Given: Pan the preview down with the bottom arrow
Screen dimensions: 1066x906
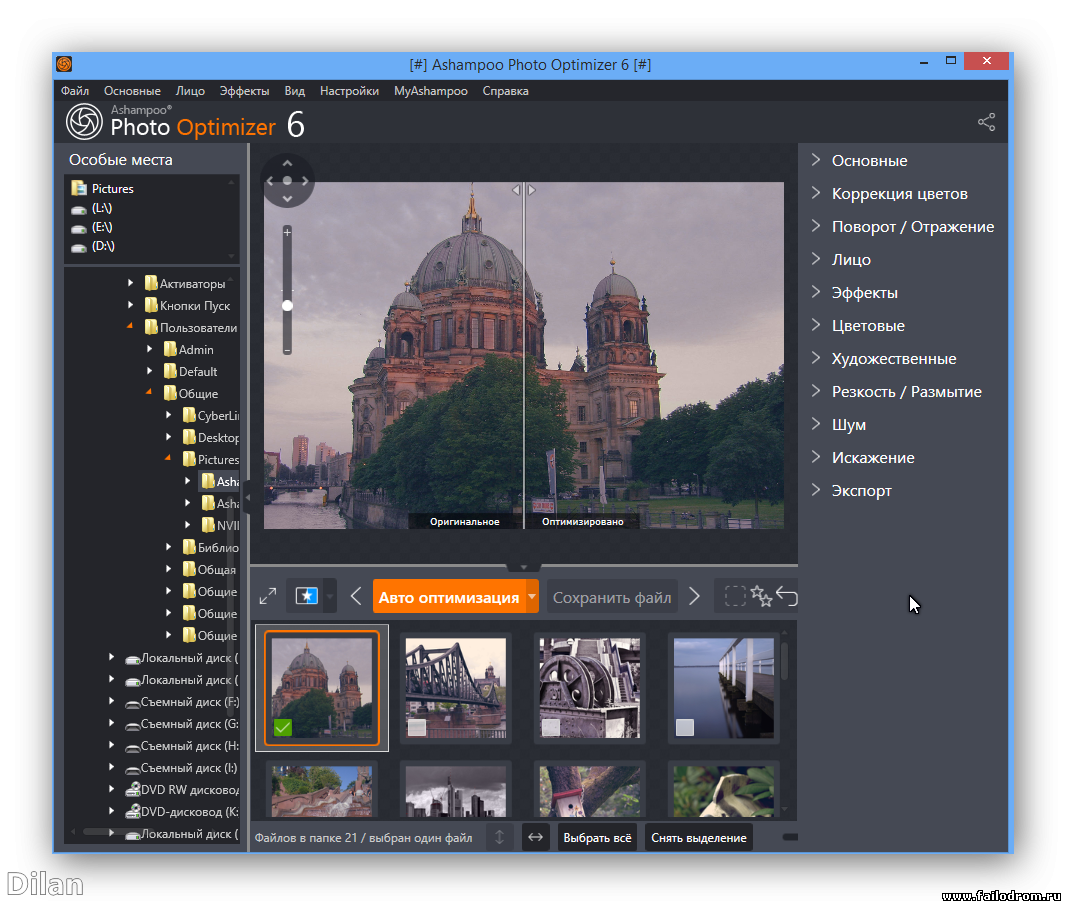Looking at the screenshot, I should [288, 198].
